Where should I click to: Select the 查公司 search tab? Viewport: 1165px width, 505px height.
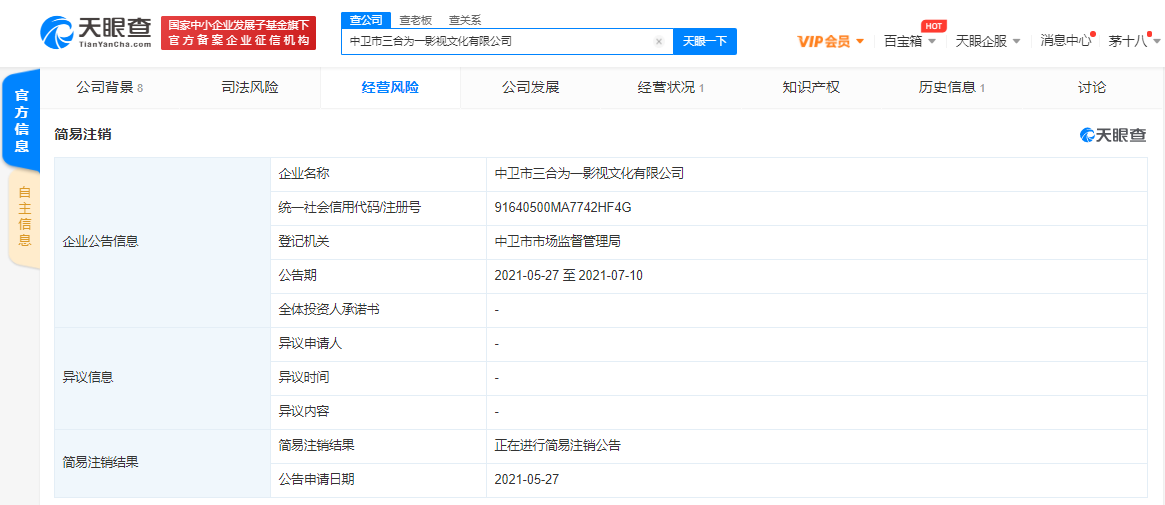click(366, 20)
